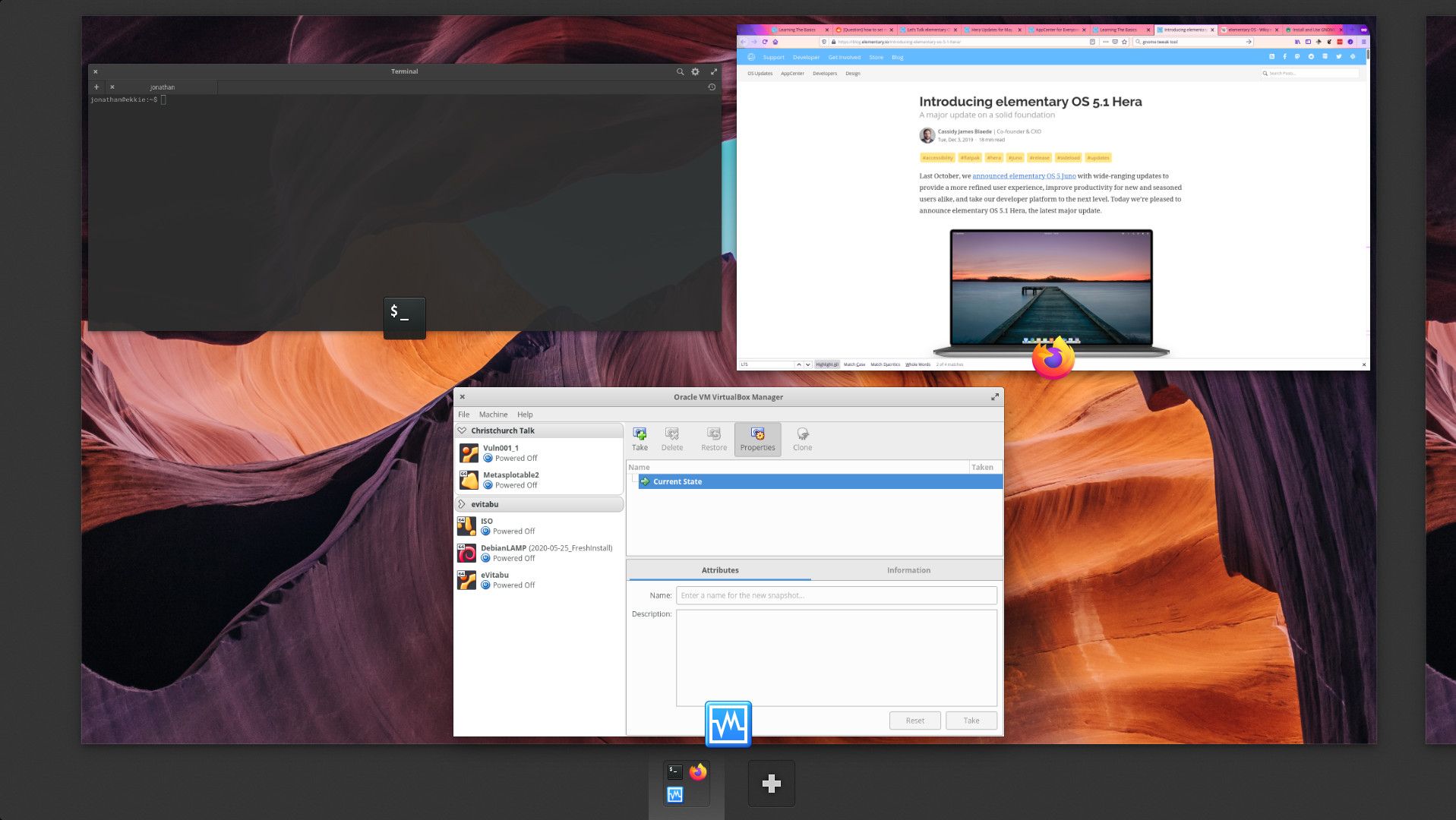The image size is (1456, 820).
Task: Click the Taken column header in snapshot list
Action: 985,467
